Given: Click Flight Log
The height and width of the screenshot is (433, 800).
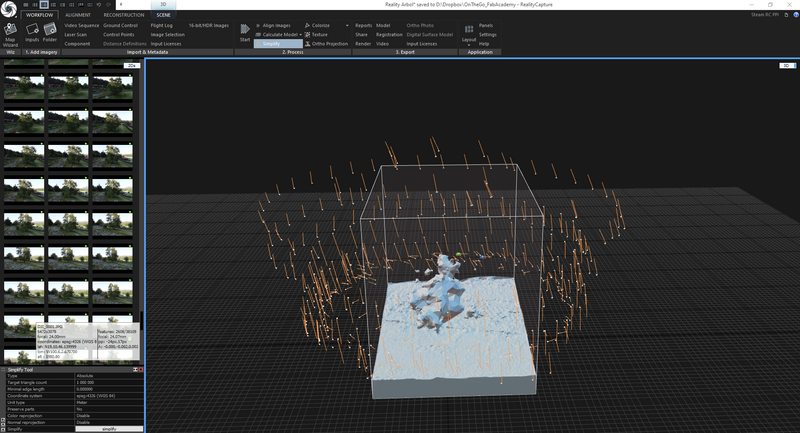Looking at the screenshot, I should point(162,26).
